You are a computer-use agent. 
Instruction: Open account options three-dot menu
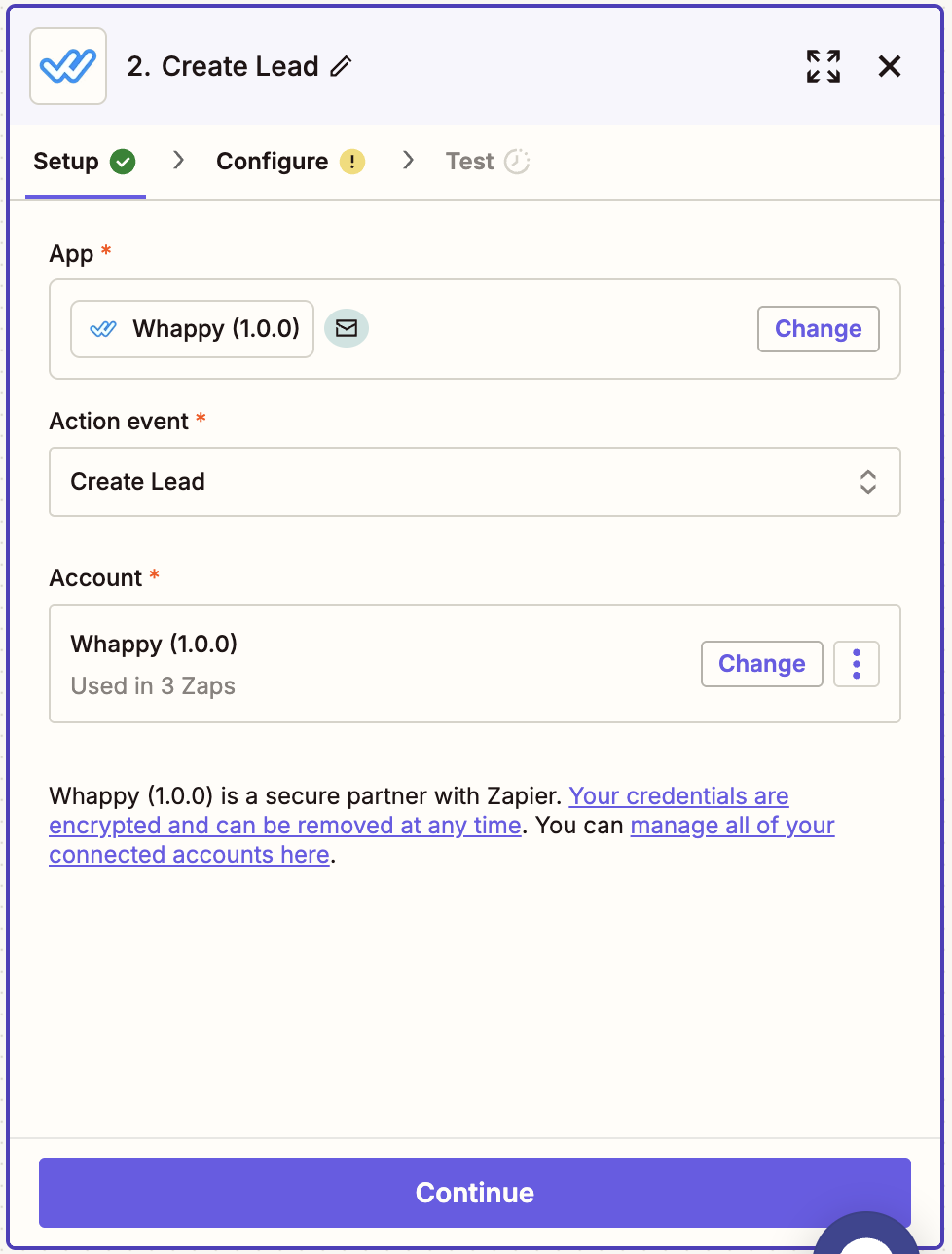coord(857,664)
